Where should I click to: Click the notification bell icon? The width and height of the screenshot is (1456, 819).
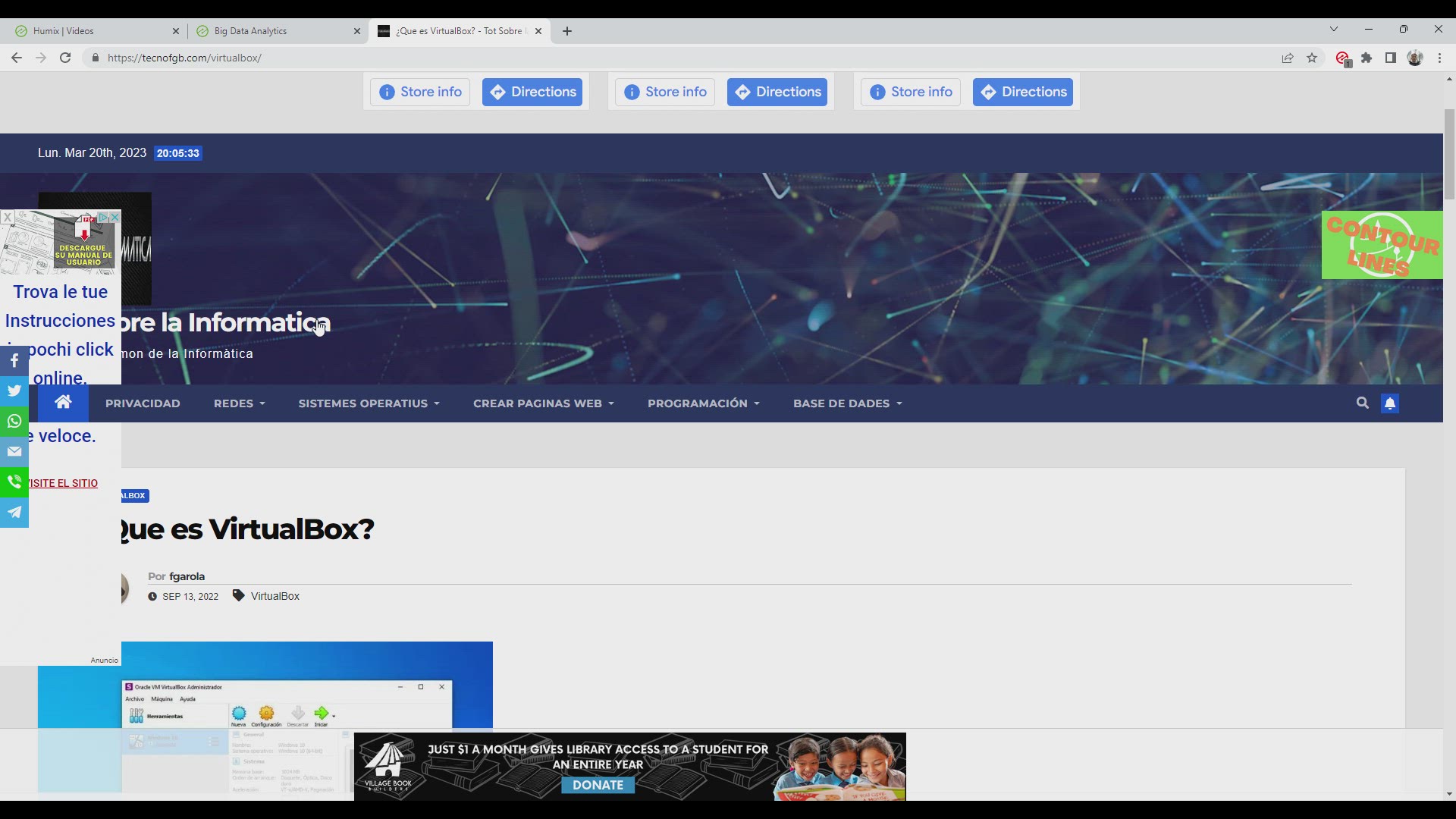[1390, 403]
